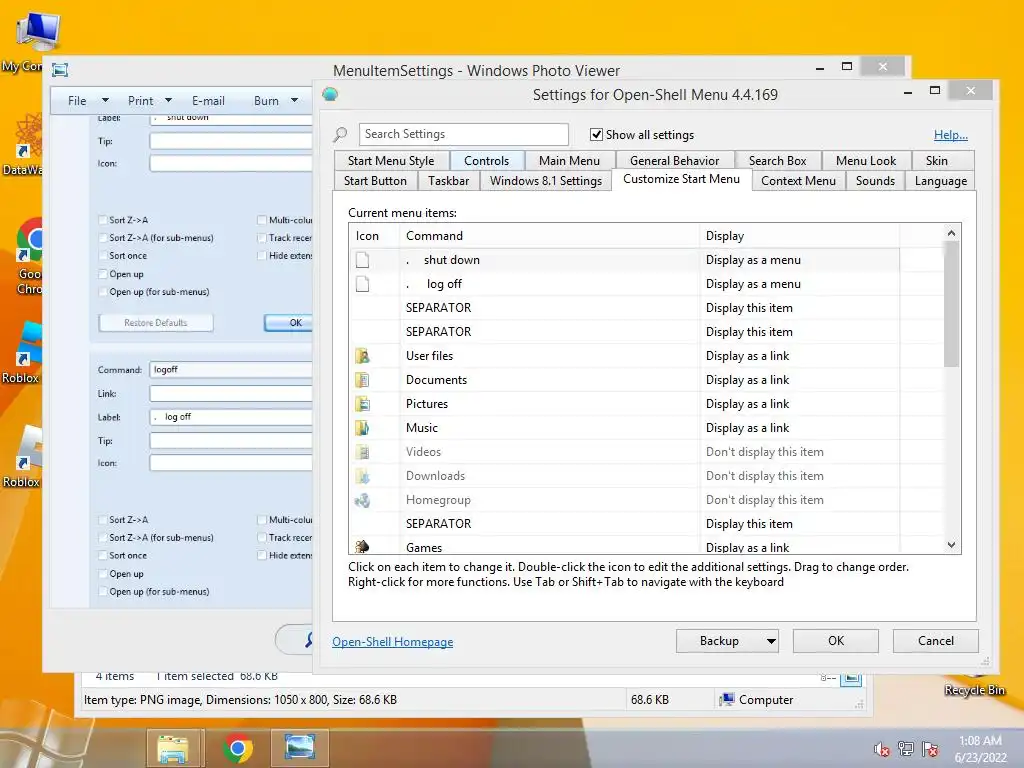Image resolution: width=1024 pixels, height=768 pixels.
Task: Click the Command column header
Action: click(549, 236)
